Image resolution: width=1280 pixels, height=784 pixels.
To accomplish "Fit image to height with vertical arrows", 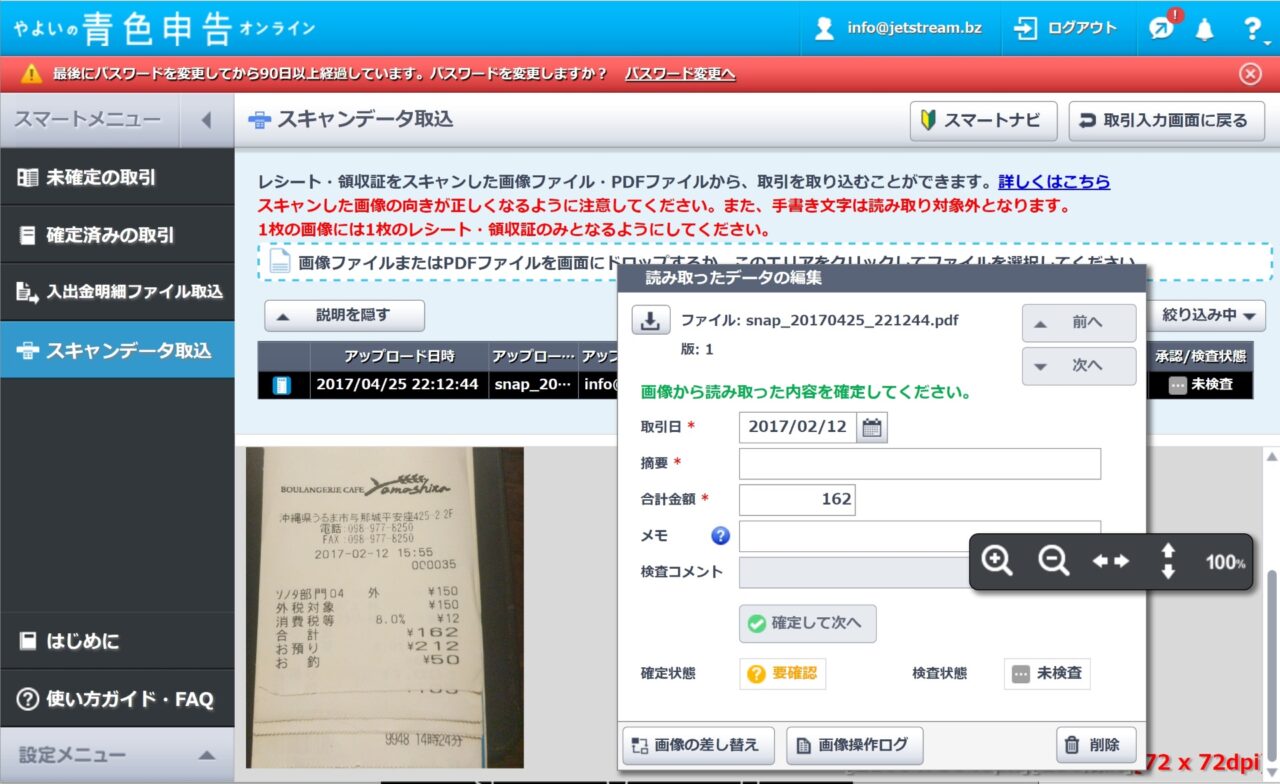I will pyautogui.click(x=1167, y=561).
